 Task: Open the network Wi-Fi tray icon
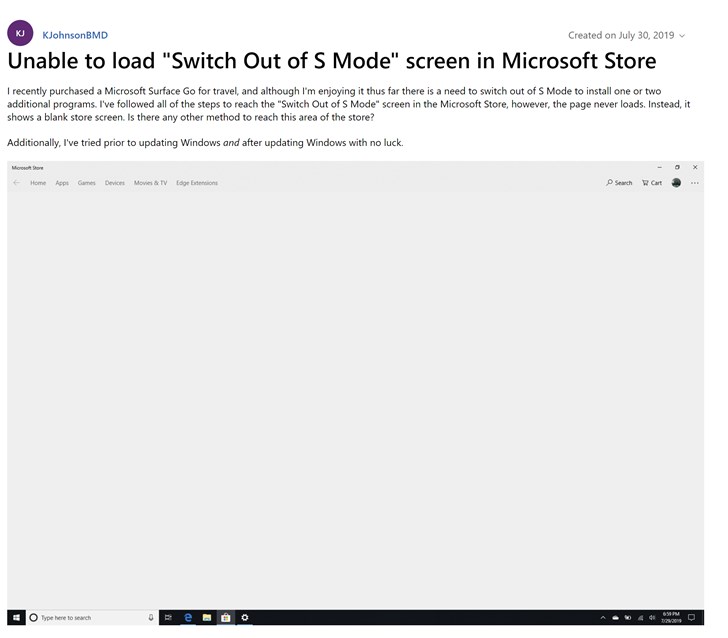640,618
